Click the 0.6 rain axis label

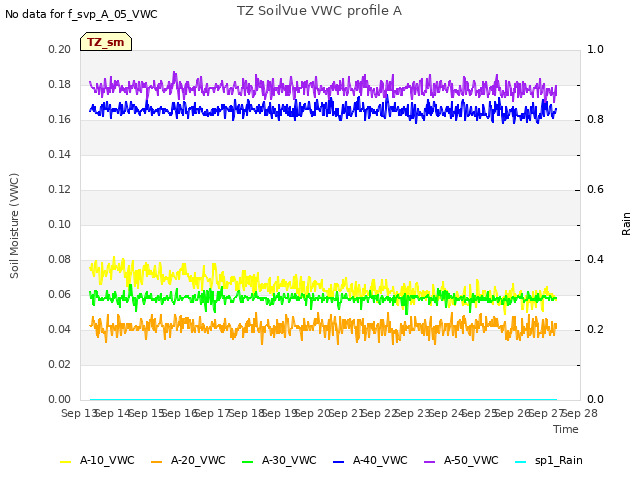[595, 189]
